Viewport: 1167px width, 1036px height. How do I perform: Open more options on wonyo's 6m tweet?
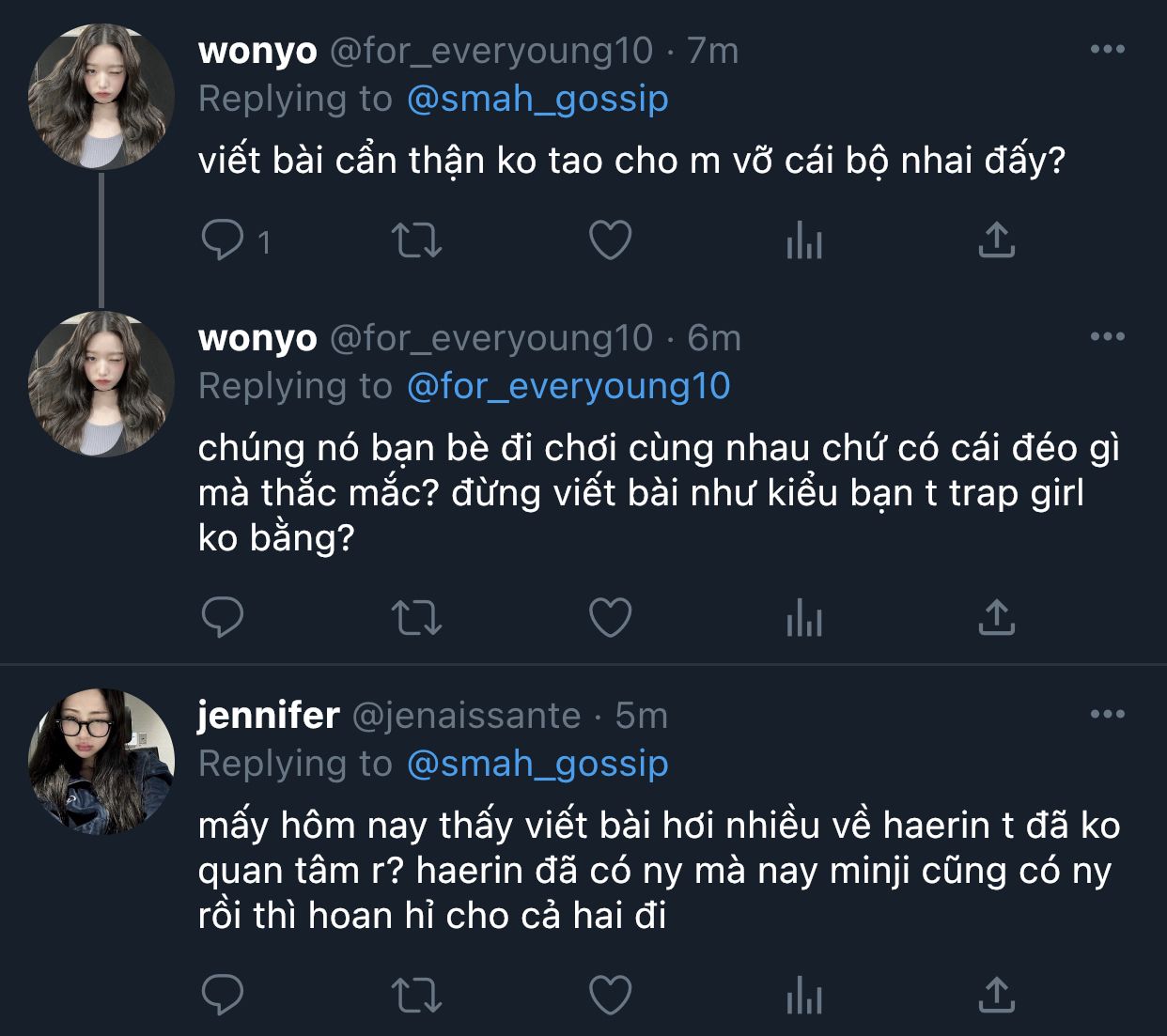[x=1107, y=337]
